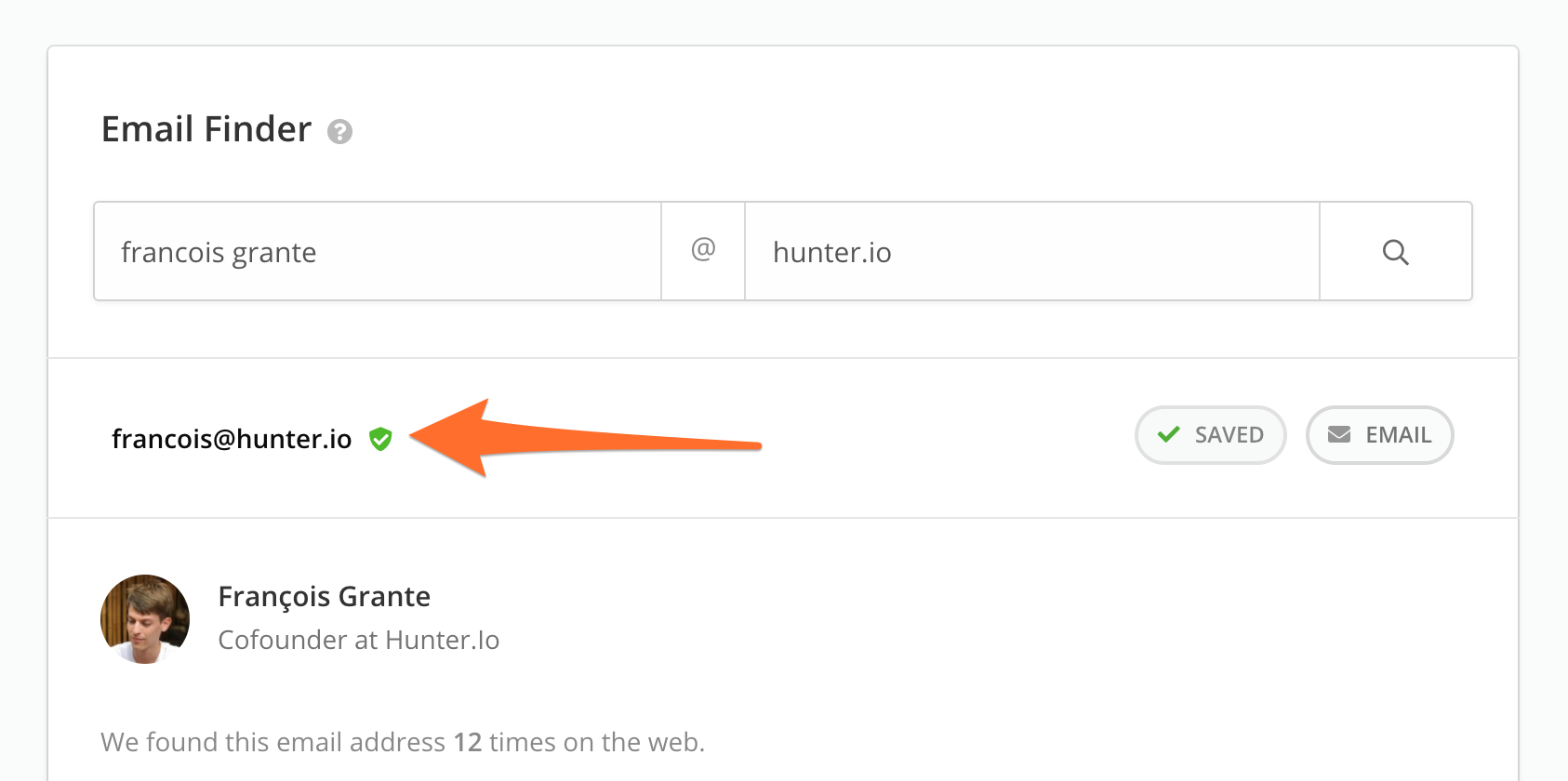
Task: Open François Grante's profile photo
Action: (x=145, y=619)
